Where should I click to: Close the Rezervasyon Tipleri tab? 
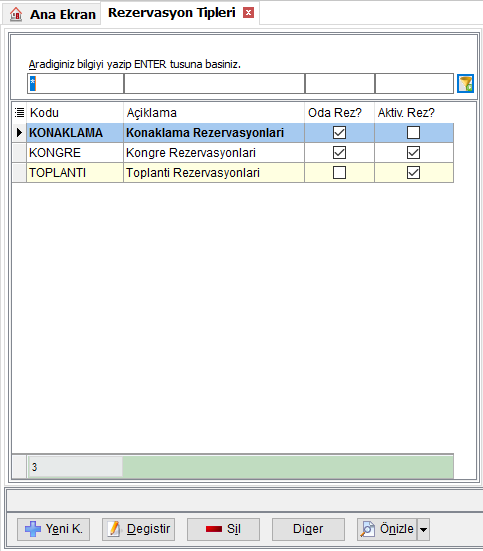[x=249, y=13]
